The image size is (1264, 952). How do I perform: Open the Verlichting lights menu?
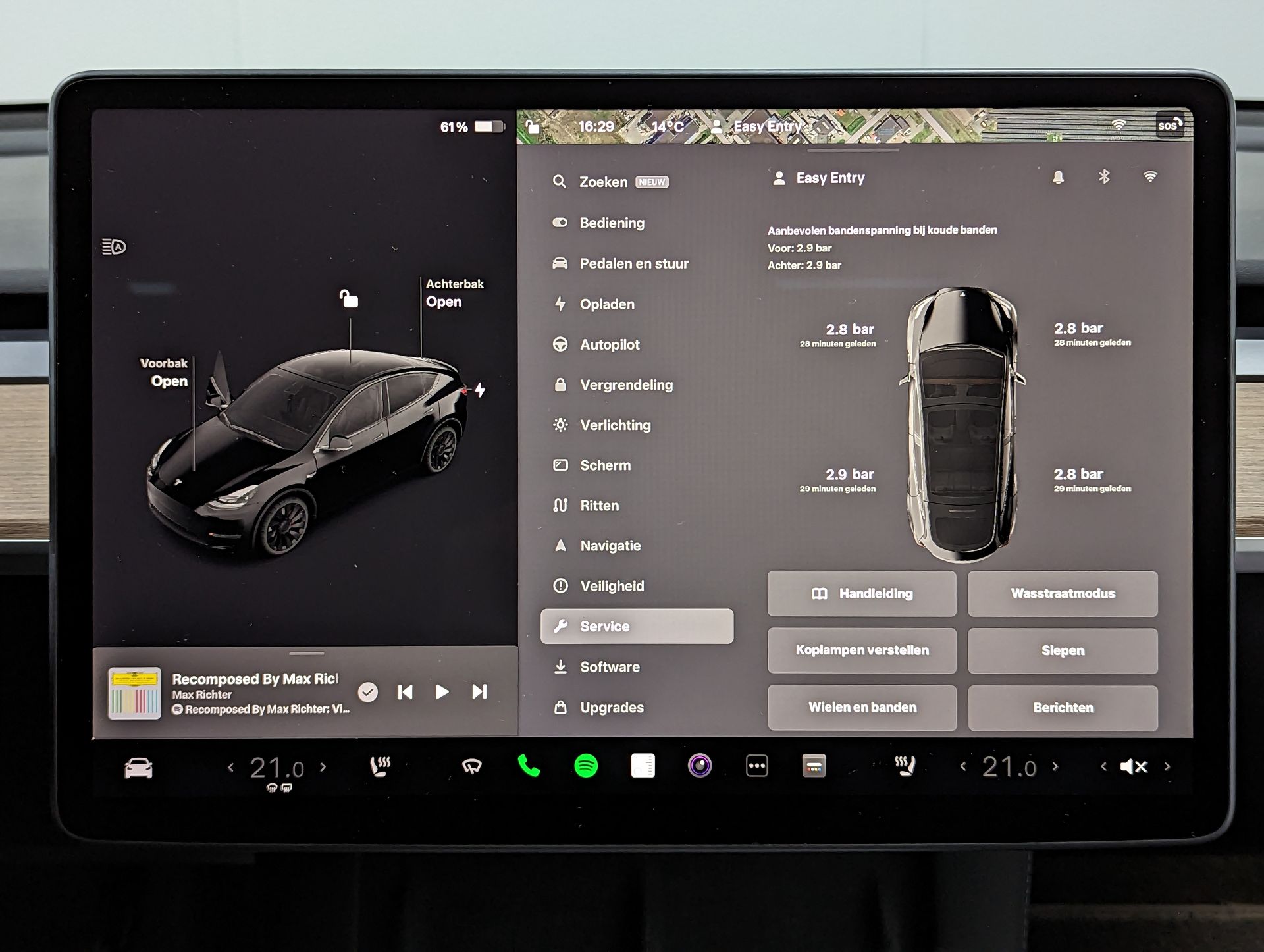point(602,425)
